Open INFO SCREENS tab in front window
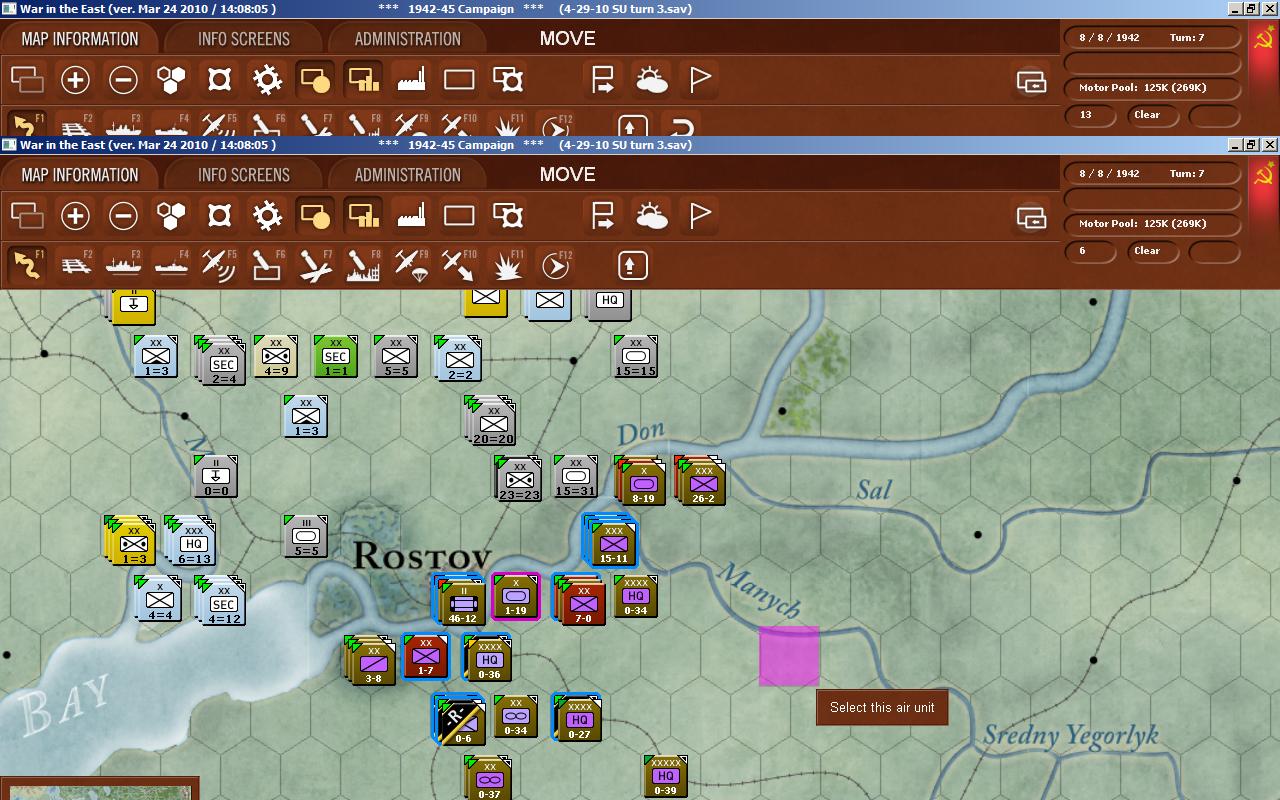The image size is (1280, 800). tap(244, 175)
